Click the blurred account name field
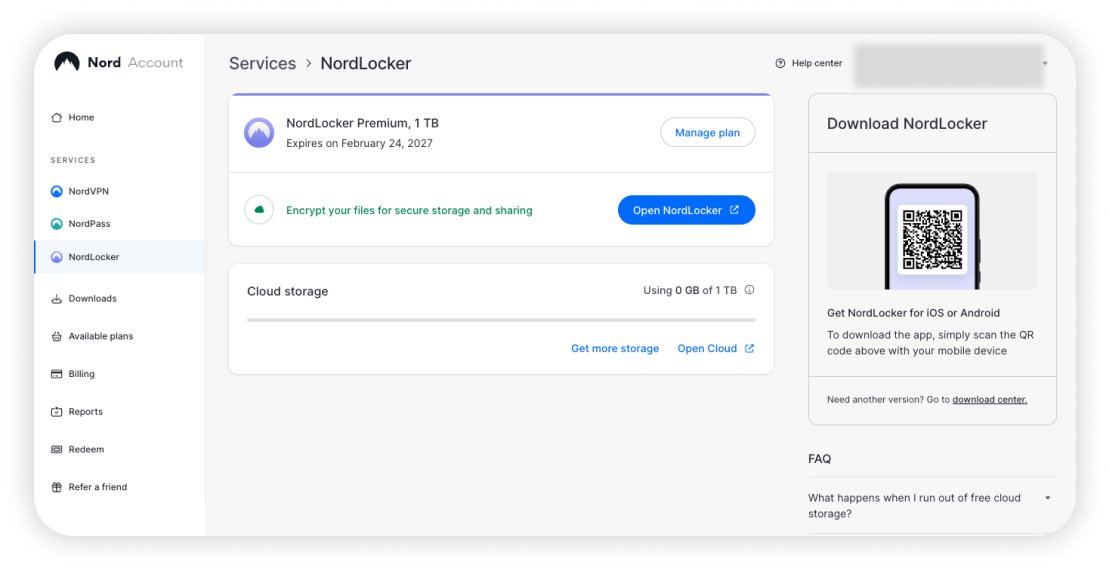The height and width of the screenshot is (570, 1110). pyautogui.click(x=949, y=65)
